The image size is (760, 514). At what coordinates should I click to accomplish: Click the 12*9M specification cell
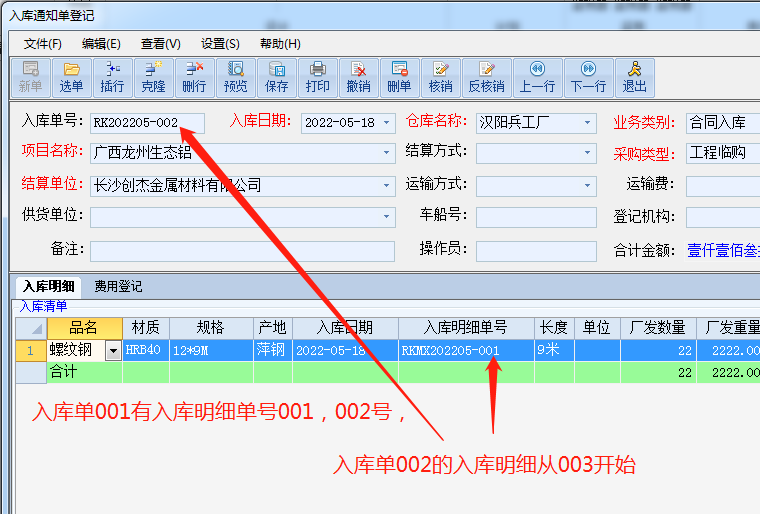(211, 351)
